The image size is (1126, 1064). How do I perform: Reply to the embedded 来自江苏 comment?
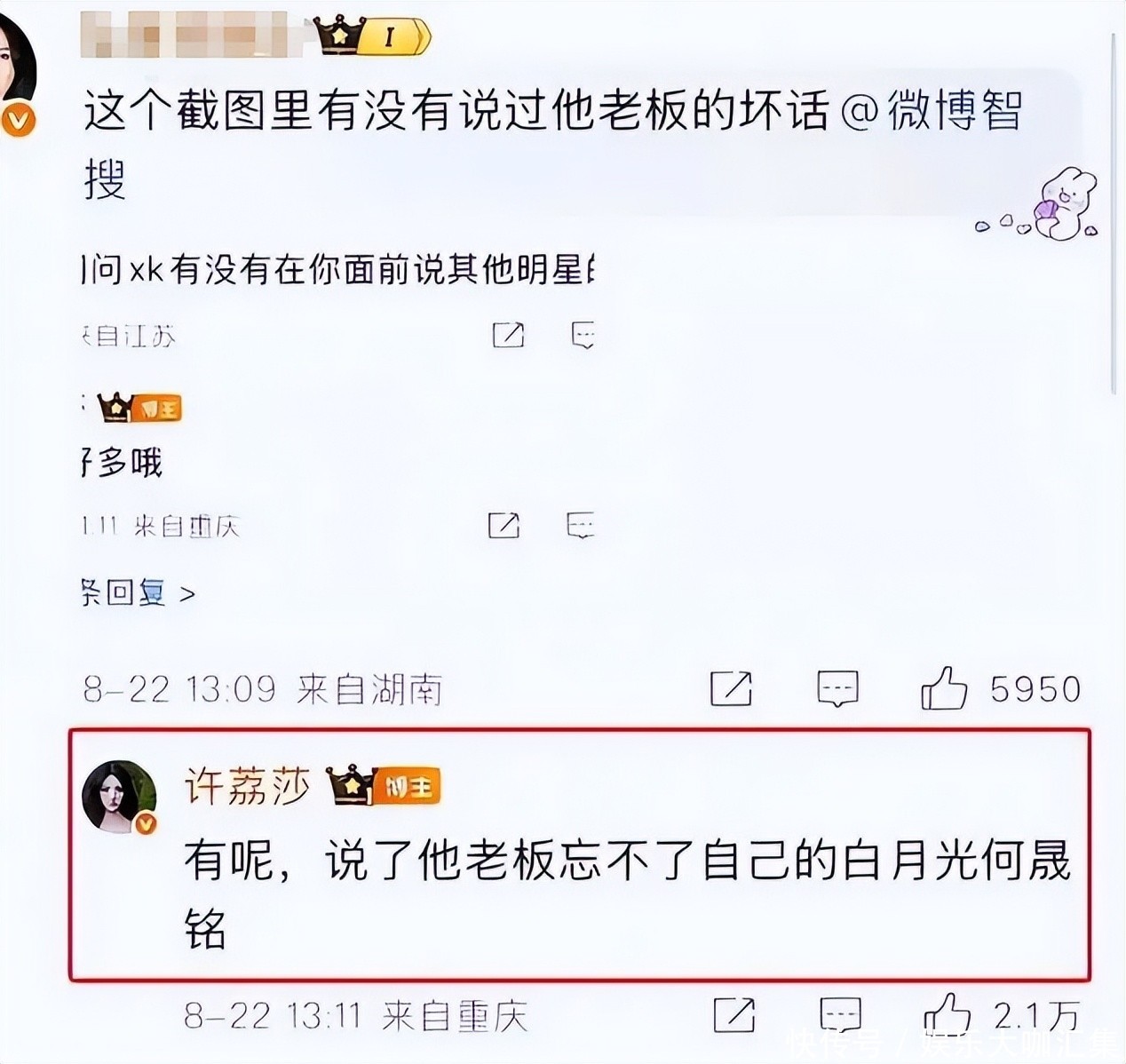[x=583, y=335]
